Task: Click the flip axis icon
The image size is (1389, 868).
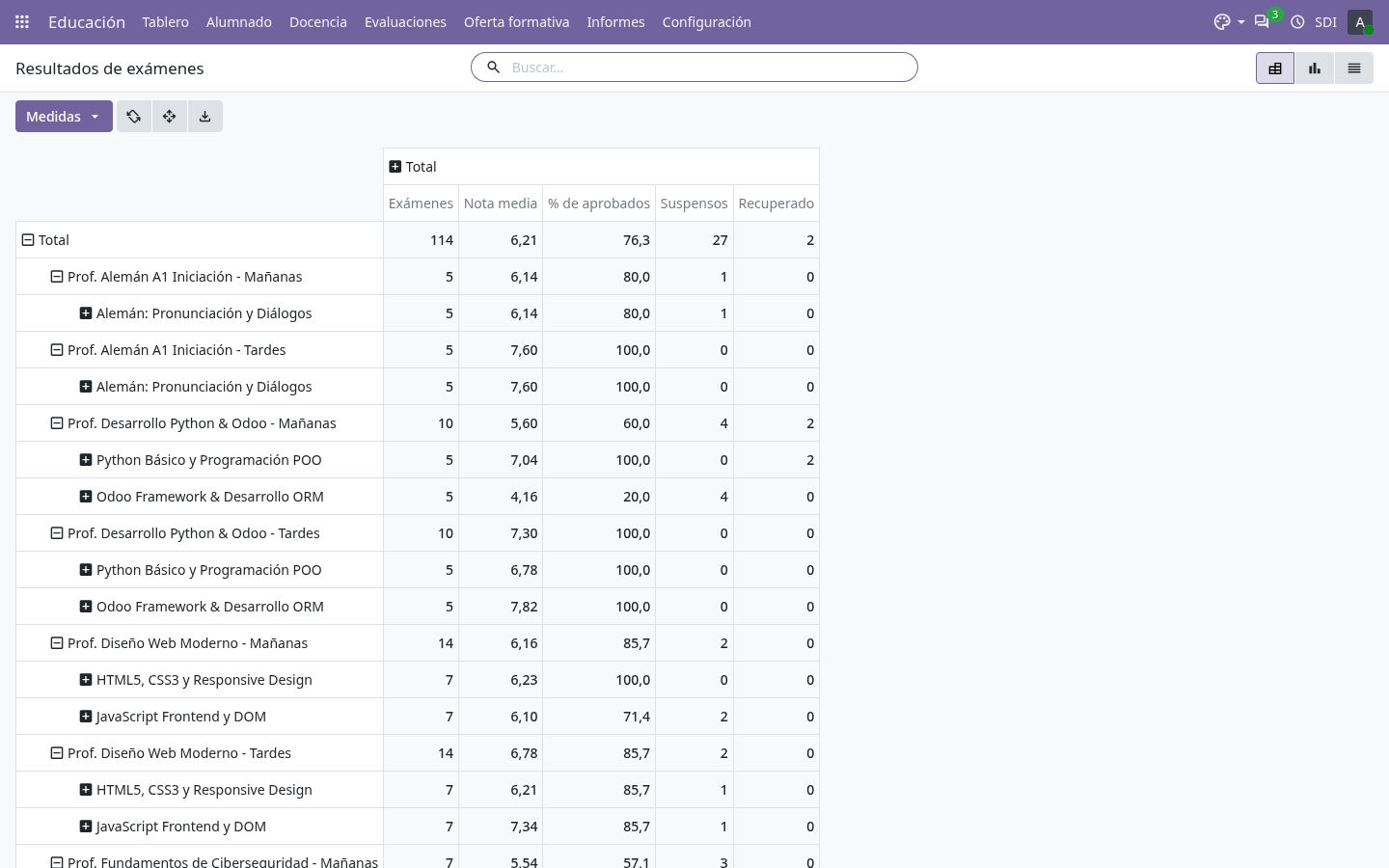Action: pyautogui.click(x=134, y=117)
